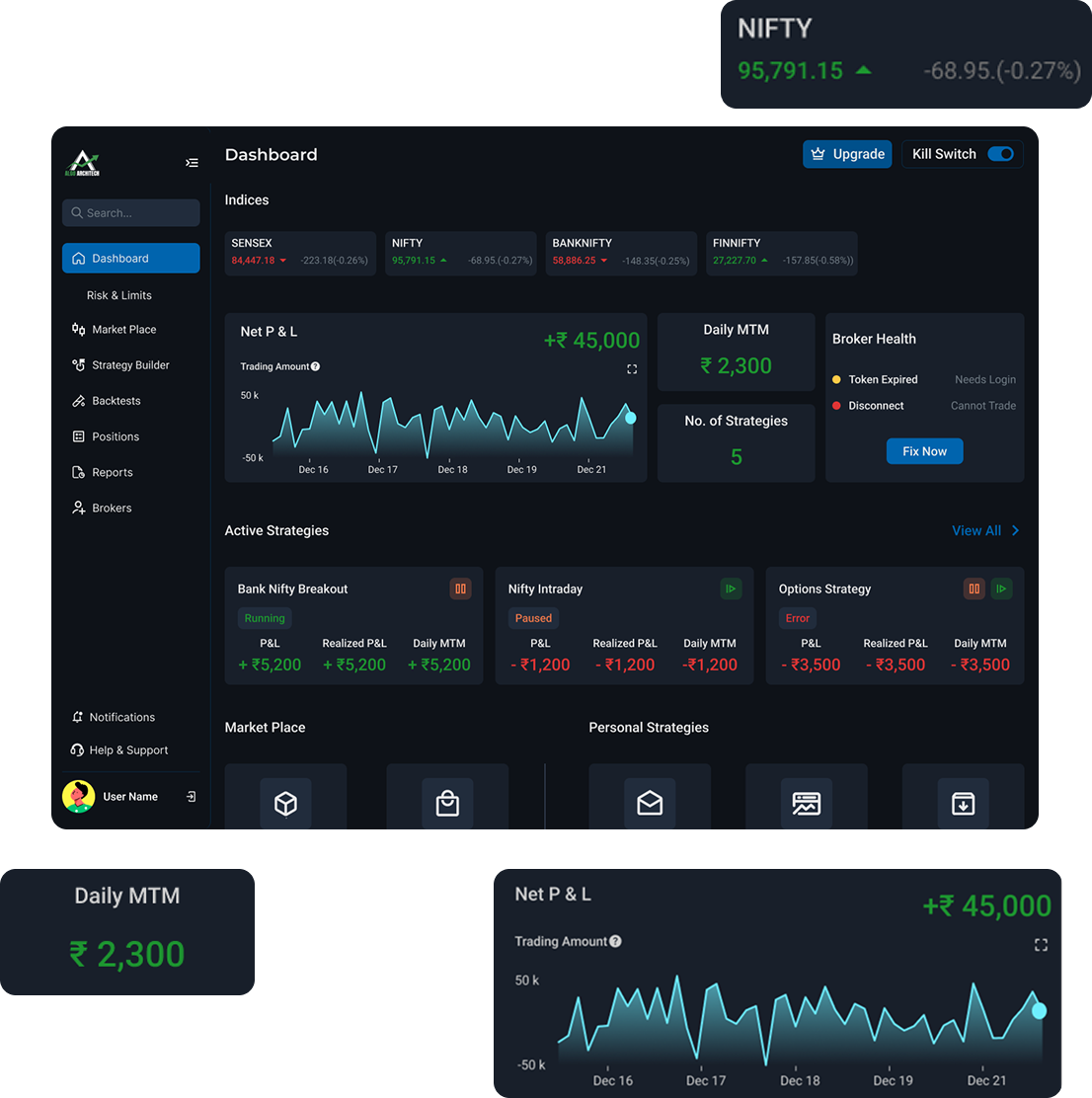Resume the Nifty Intraday strategy

(731, 588)
